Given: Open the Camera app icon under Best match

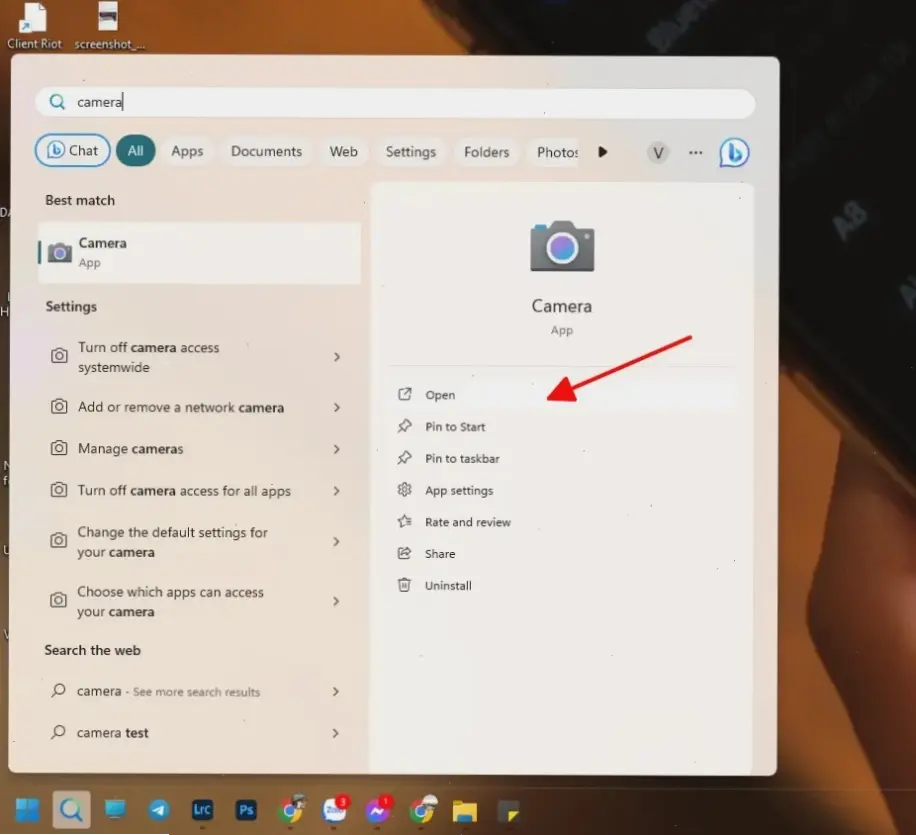Looking at the screenshot, I should [x=60, y=253].
